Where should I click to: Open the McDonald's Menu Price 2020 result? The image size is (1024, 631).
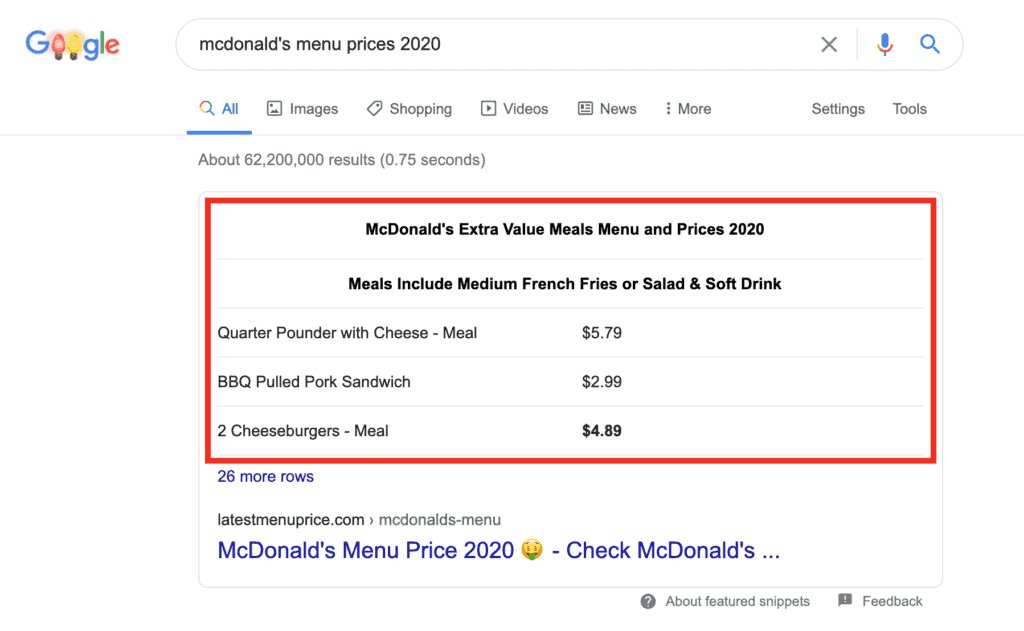click(x=498, y=550)
